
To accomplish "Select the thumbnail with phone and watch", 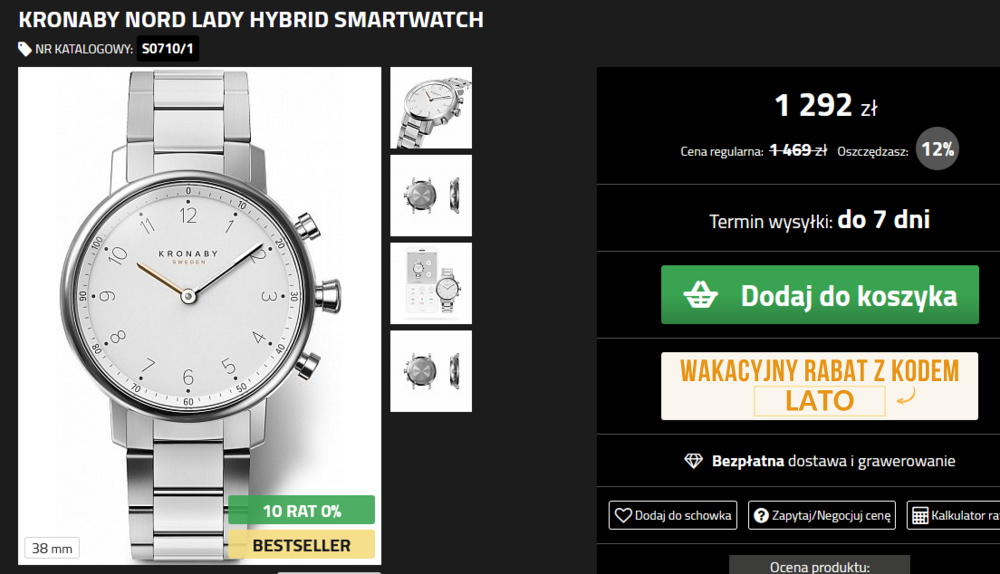I will [x=431, y=283].
